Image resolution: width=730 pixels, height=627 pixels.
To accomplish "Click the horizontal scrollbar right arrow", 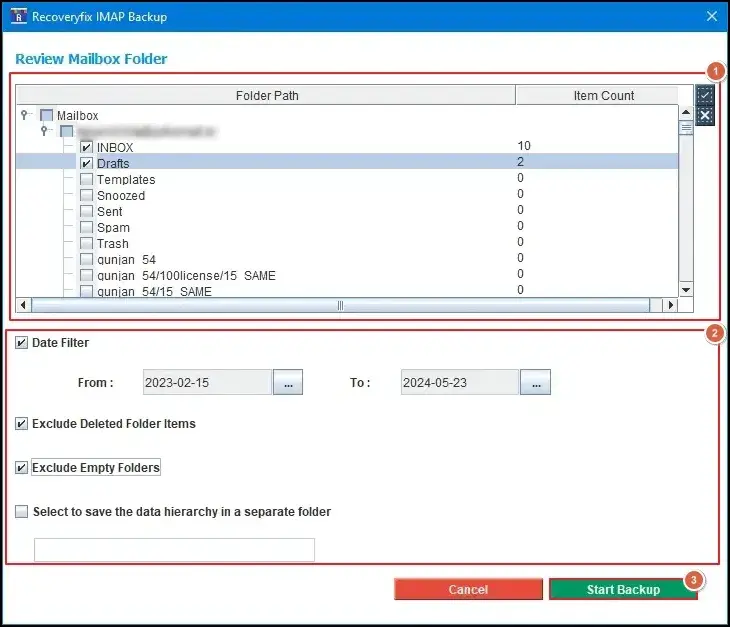I will tap(670, 305).
